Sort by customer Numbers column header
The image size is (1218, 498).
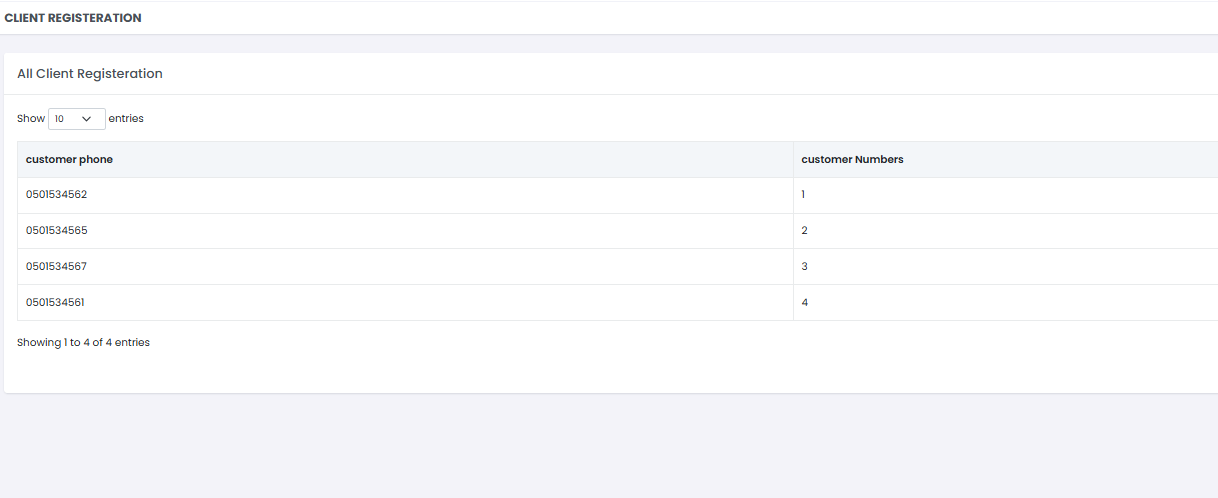coord(852,160)
